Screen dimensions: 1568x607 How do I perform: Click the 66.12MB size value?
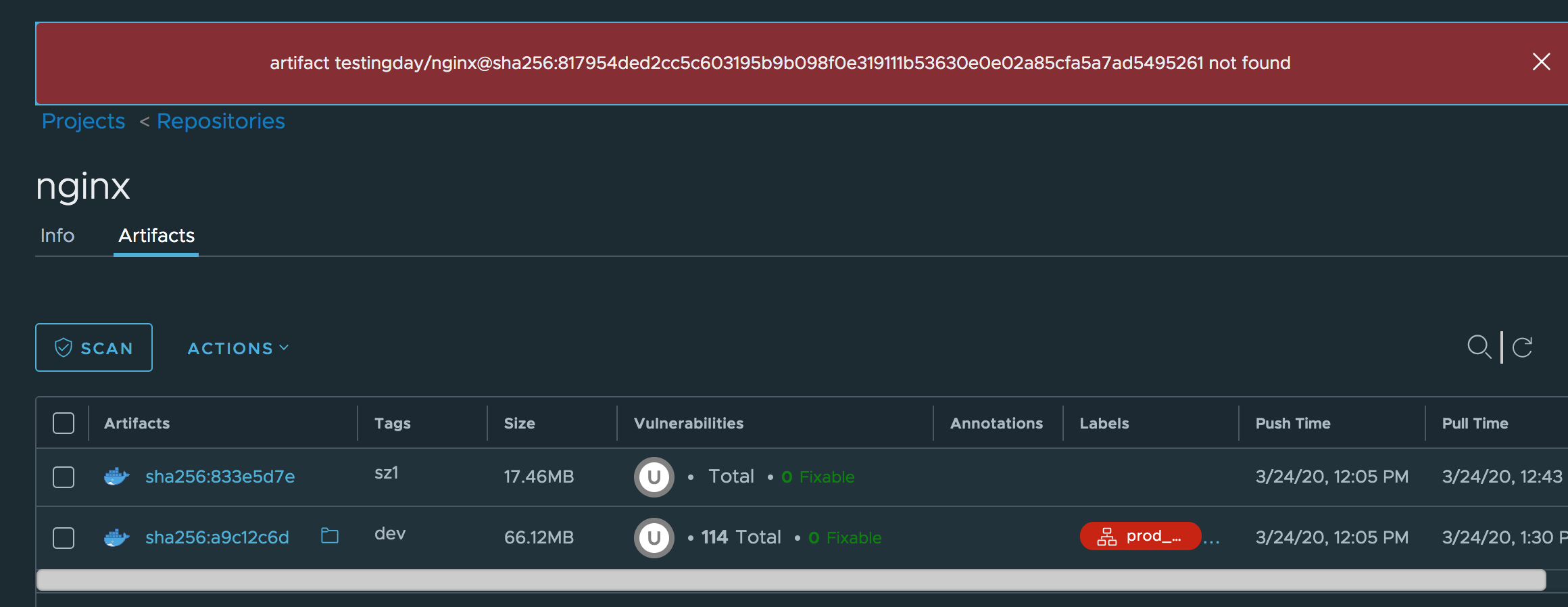539,537
